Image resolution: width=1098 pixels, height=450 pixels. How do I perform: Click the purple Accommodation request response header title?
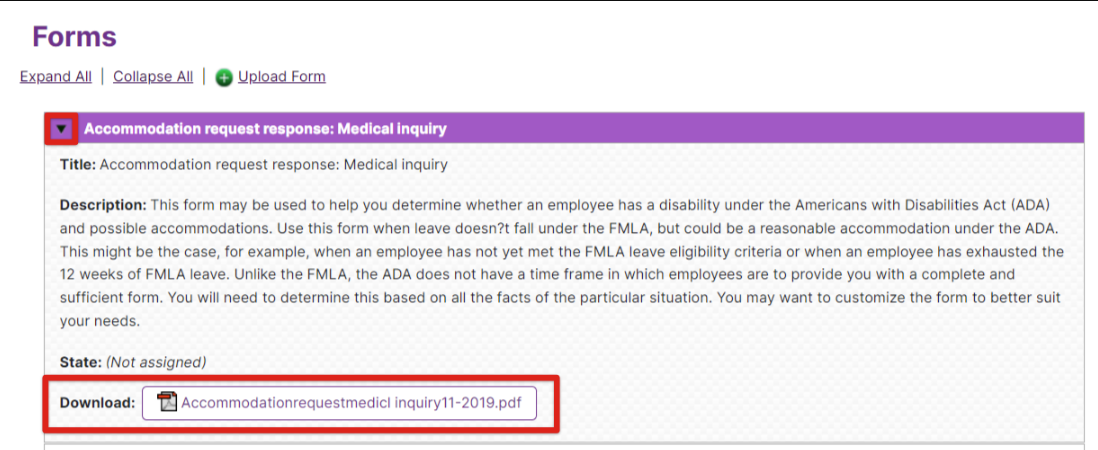coord(265,129)
